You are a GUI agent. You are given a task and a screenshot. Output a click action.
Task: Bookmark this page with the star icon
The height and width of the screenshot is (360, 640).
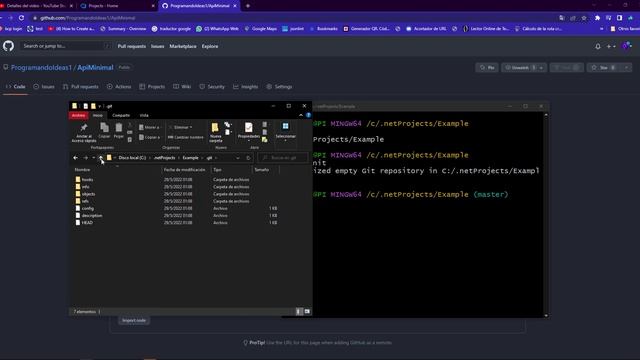coord(584,18)
